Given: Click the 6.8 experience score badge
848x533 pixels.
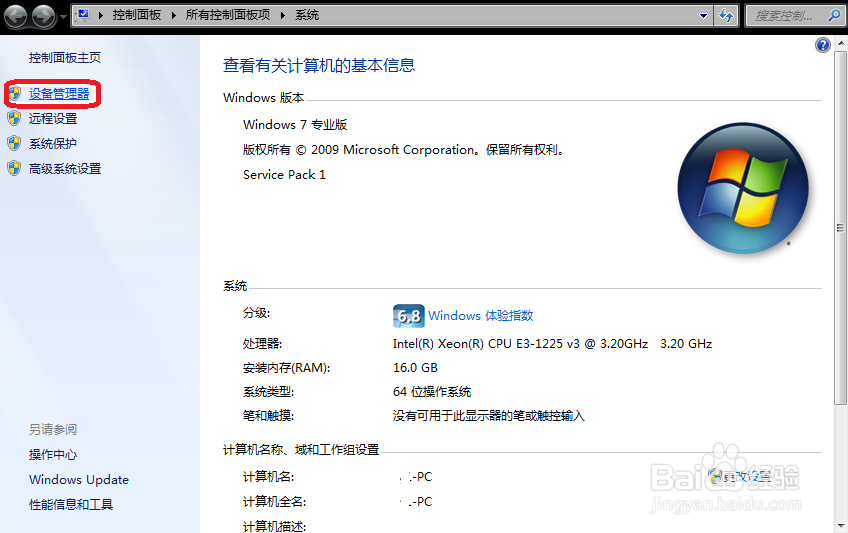Looking at the screenshot, I should (408, 316).
